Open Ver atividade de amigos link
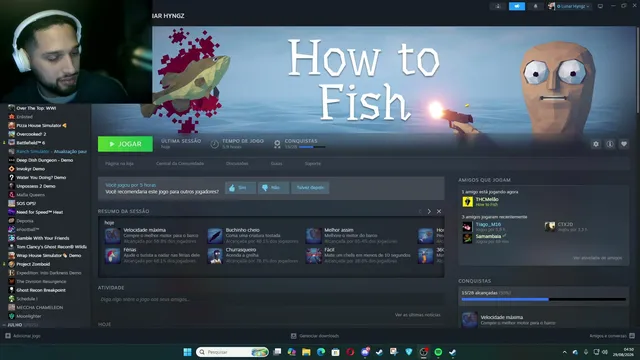The height and width of the screenshot is (360, 640). tap(598, 258)
